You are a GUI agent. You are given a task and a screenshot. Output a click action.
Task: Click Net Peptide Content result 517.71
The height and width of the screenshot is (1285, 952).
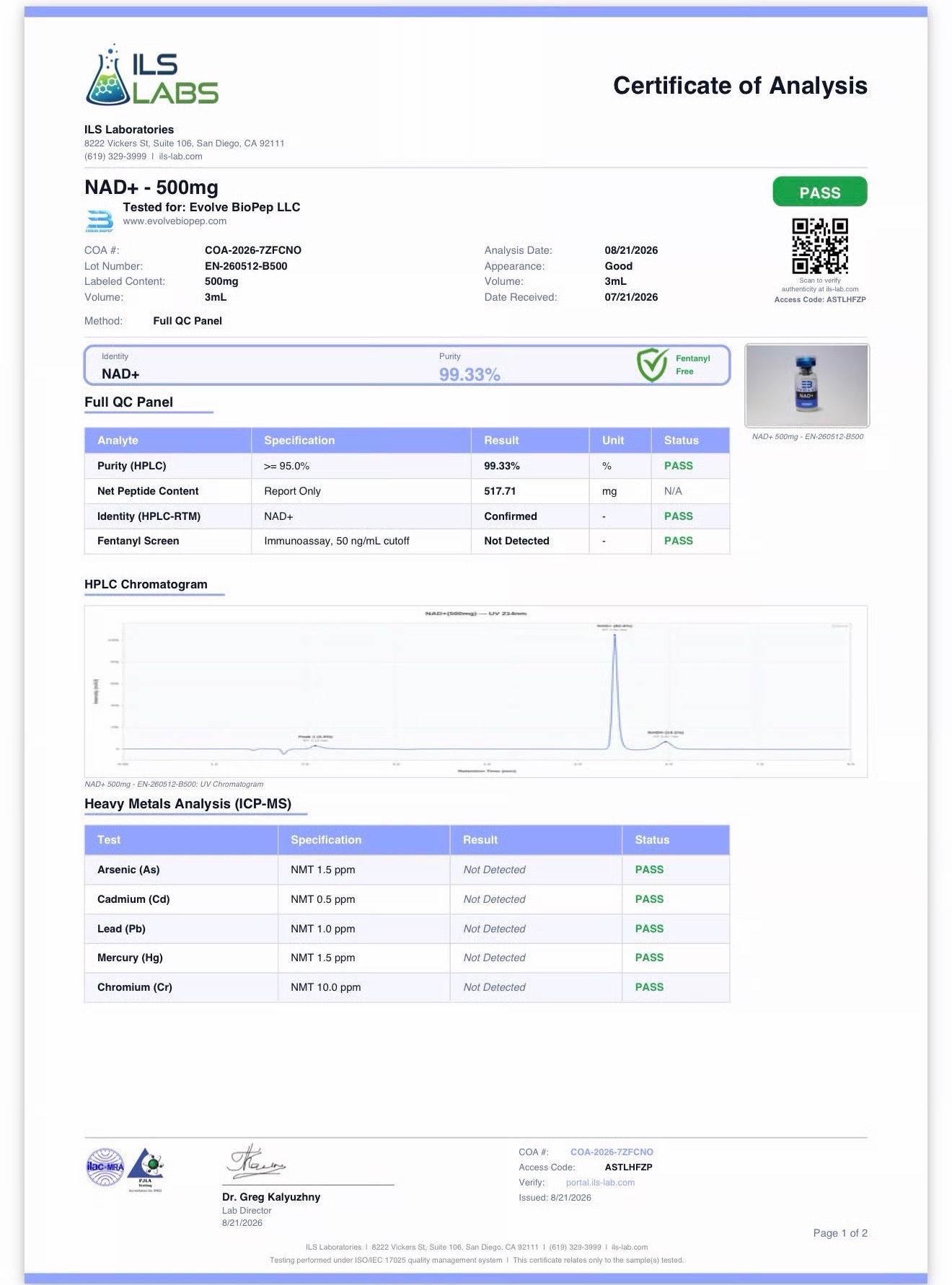(x=500, y=491)
